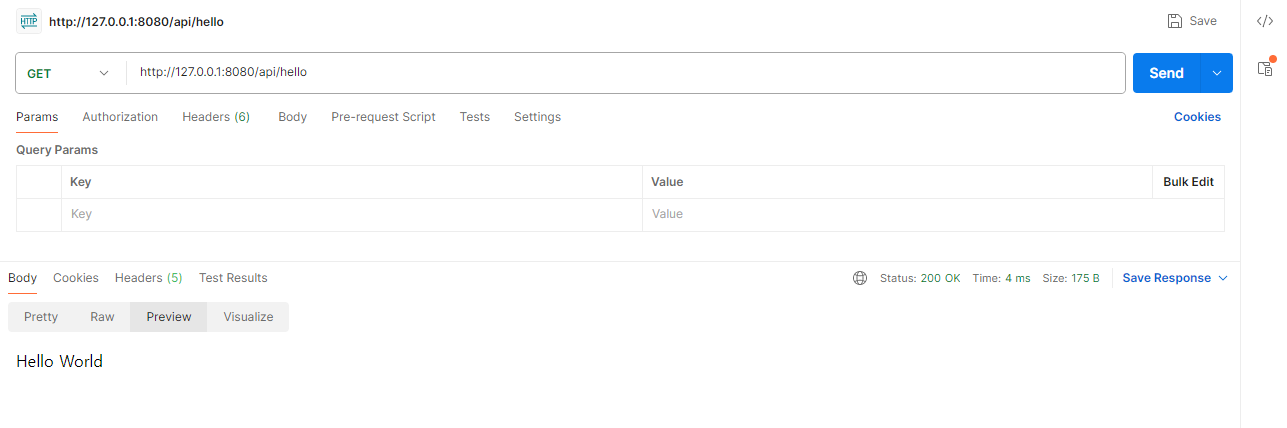Switch to response Test Results tab
This screenshot has width=1287, height=428.
233,278
